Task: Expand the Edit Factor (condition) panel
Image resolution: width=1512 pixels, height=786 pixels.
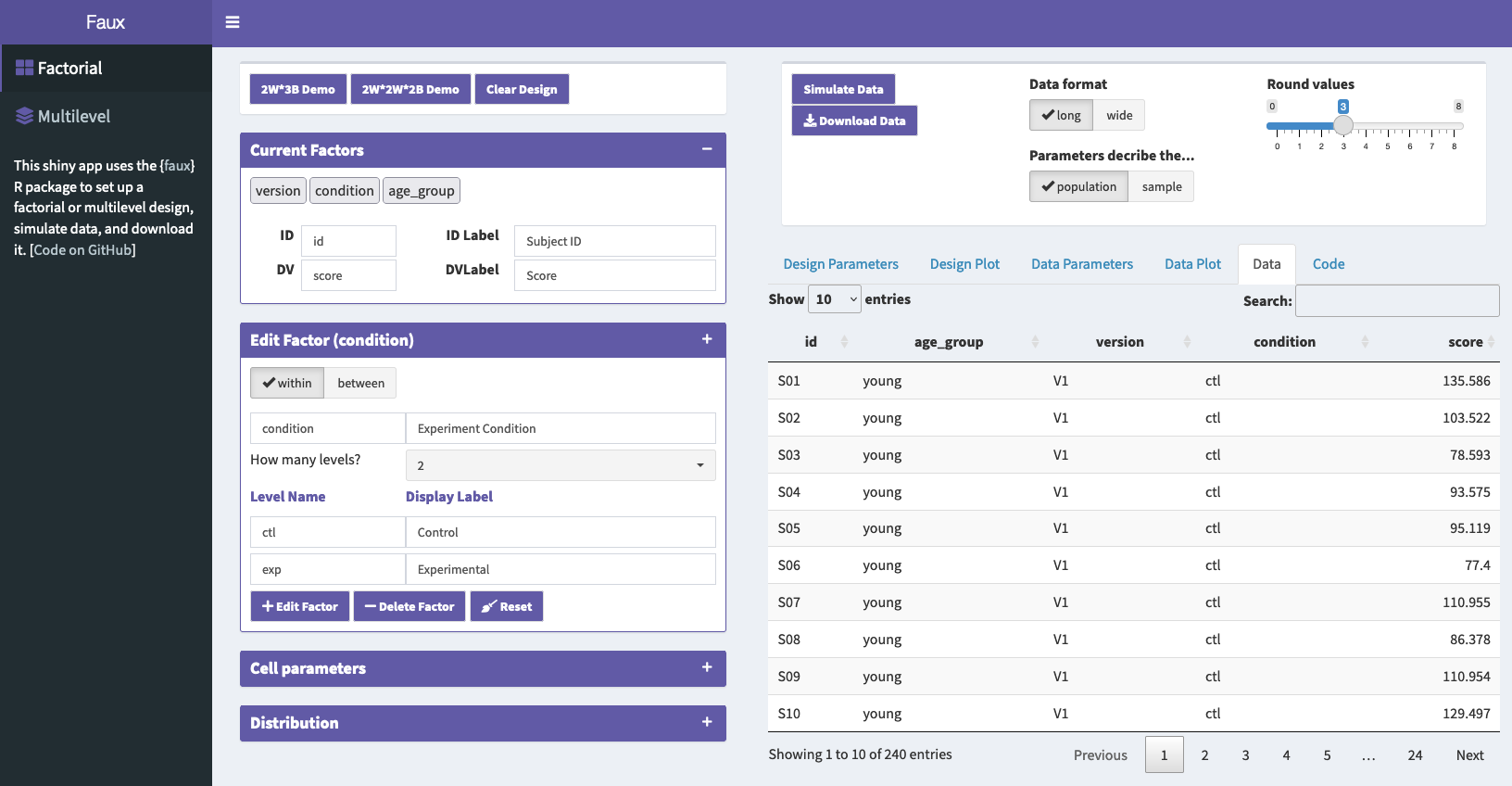Action: click(x=707, y=339)
